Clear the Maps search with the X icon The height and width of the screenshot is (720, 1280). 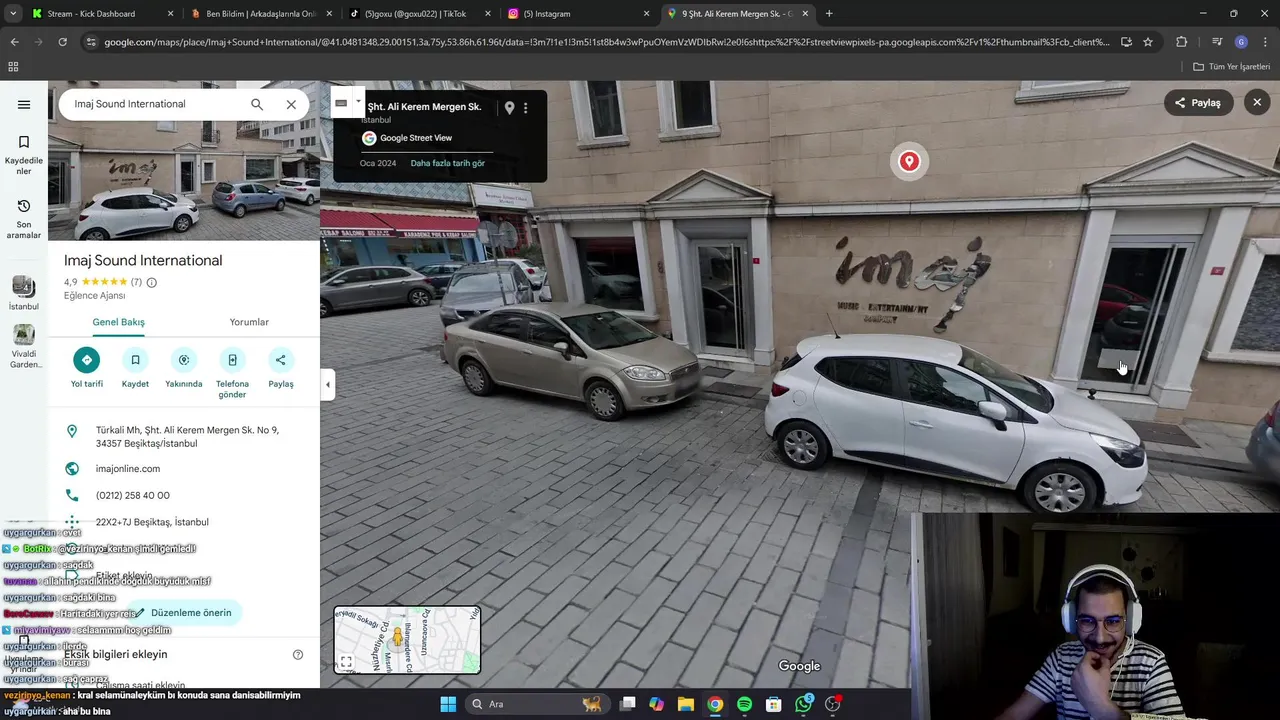tap(291, 104)
